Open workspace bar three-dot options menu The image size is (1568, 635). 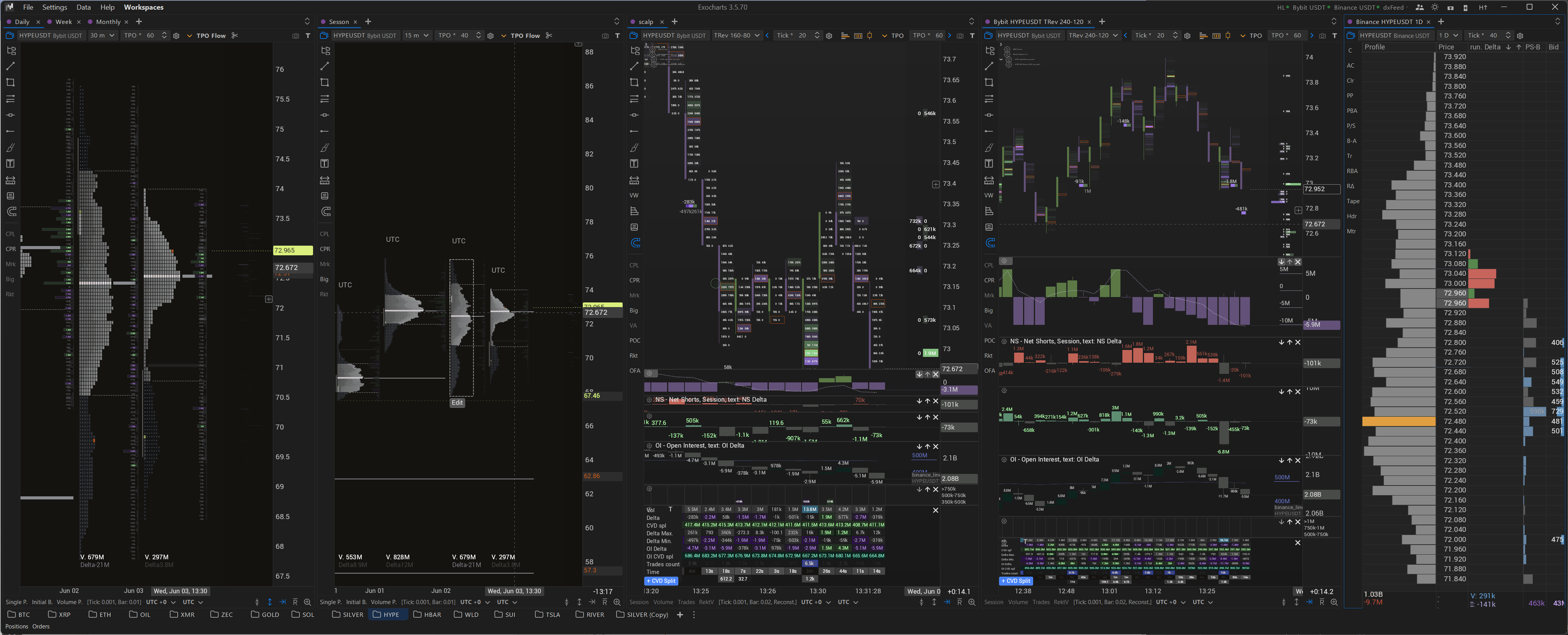693,614
